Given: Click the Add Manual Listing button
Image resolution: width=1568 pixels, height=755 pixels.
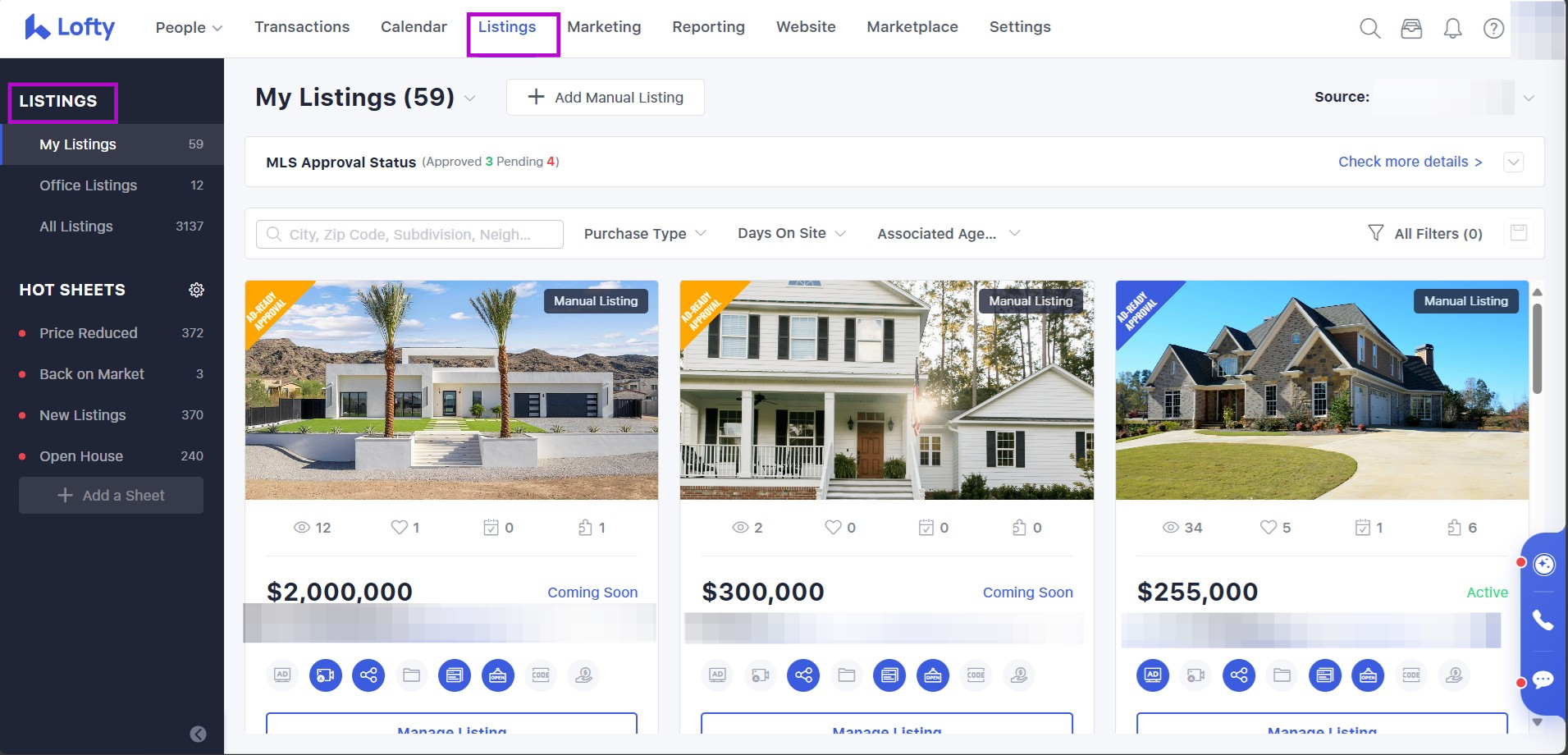Looking at the screenshot, I should coord(606,98).
